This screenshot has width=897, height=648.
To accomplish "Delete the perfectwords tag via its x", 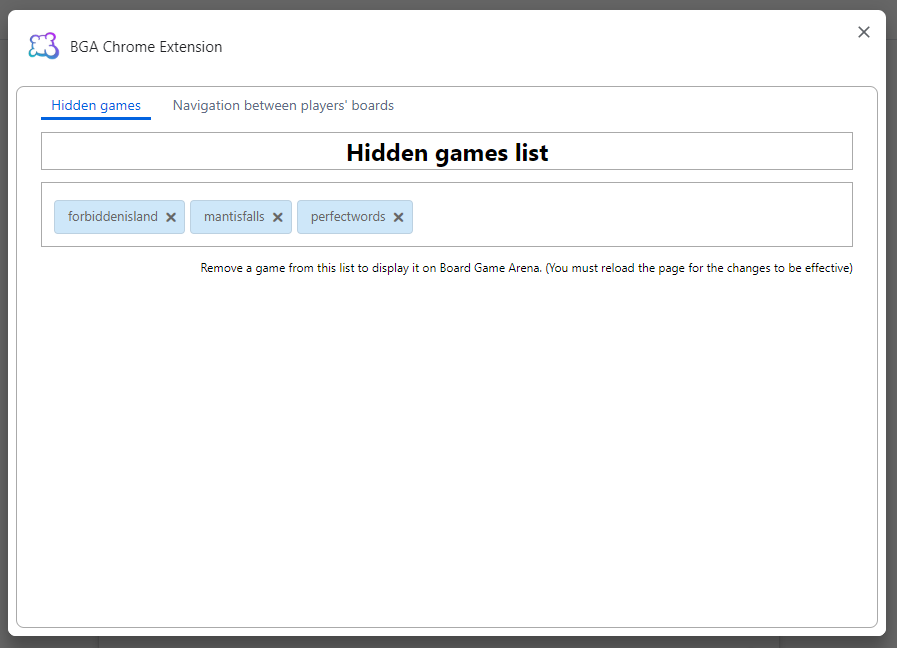I will 398,217.
